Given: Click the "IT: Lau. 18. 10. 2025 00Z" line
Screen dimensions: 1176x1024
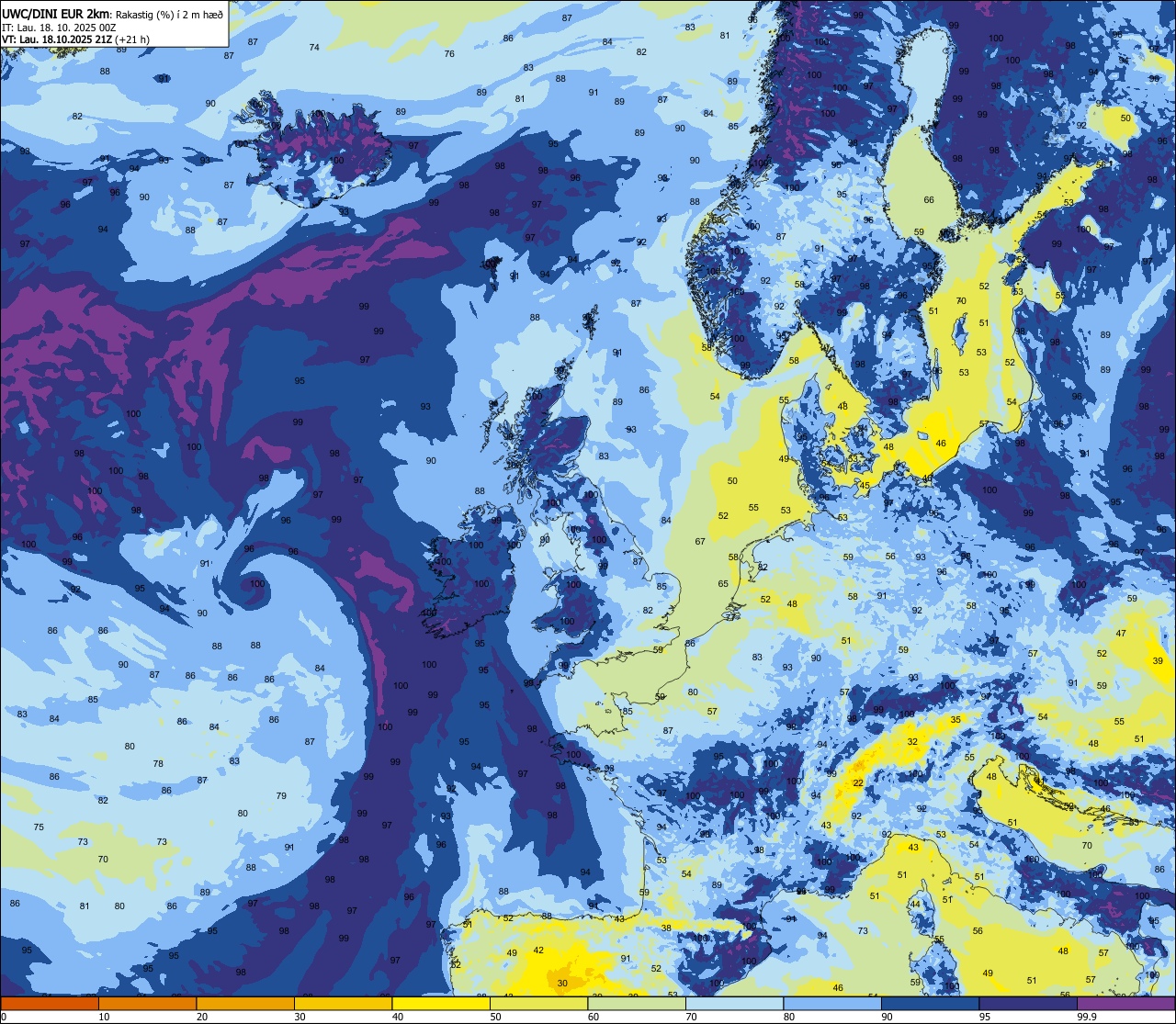Looking at the screenshot, I should tap(59, 27).
